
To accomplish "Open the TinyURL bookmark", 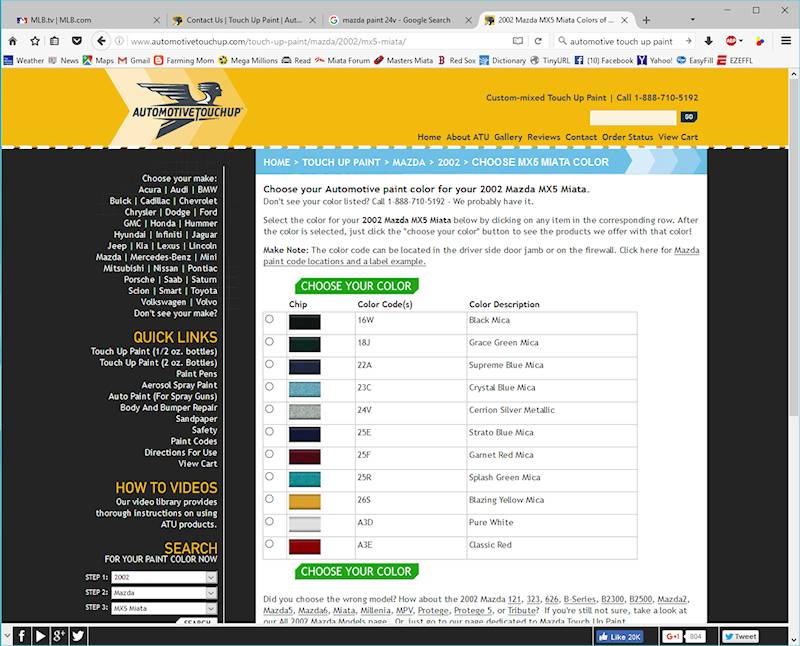I will 551,60.
